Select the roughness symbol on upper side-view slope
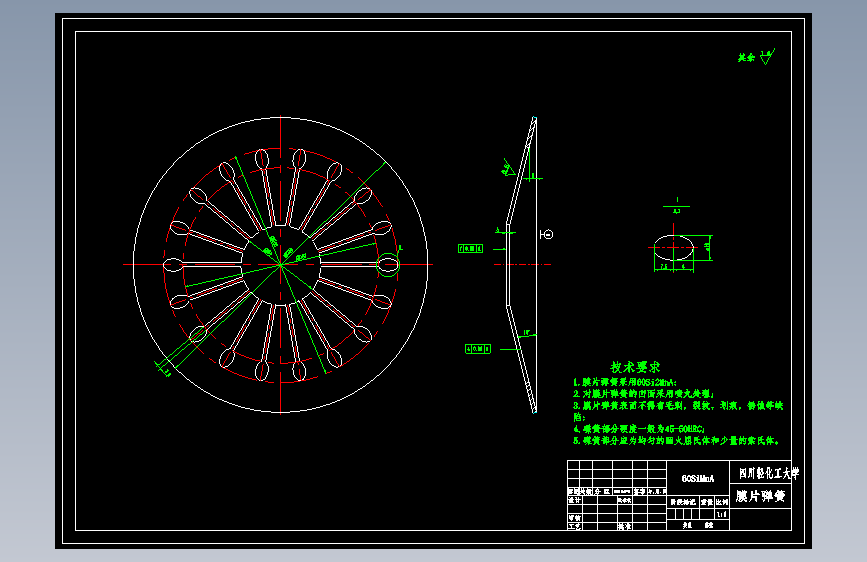This screenshot has height=562, width=867. pyautogui.click(x=508, y=168)
